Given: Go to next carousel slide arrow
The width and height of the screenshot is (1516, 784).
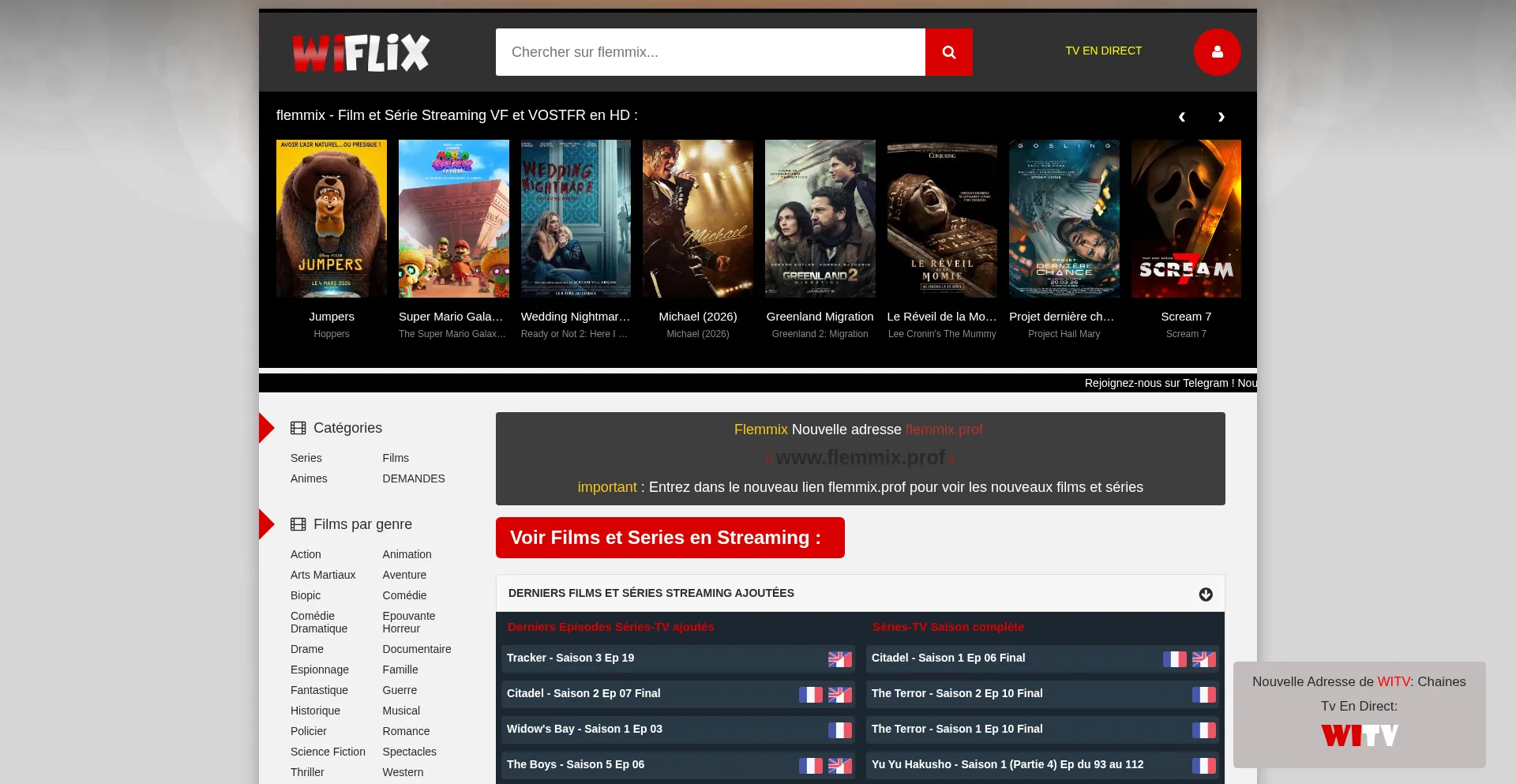Looking at the screenshot, I should tap(1221, 117).
